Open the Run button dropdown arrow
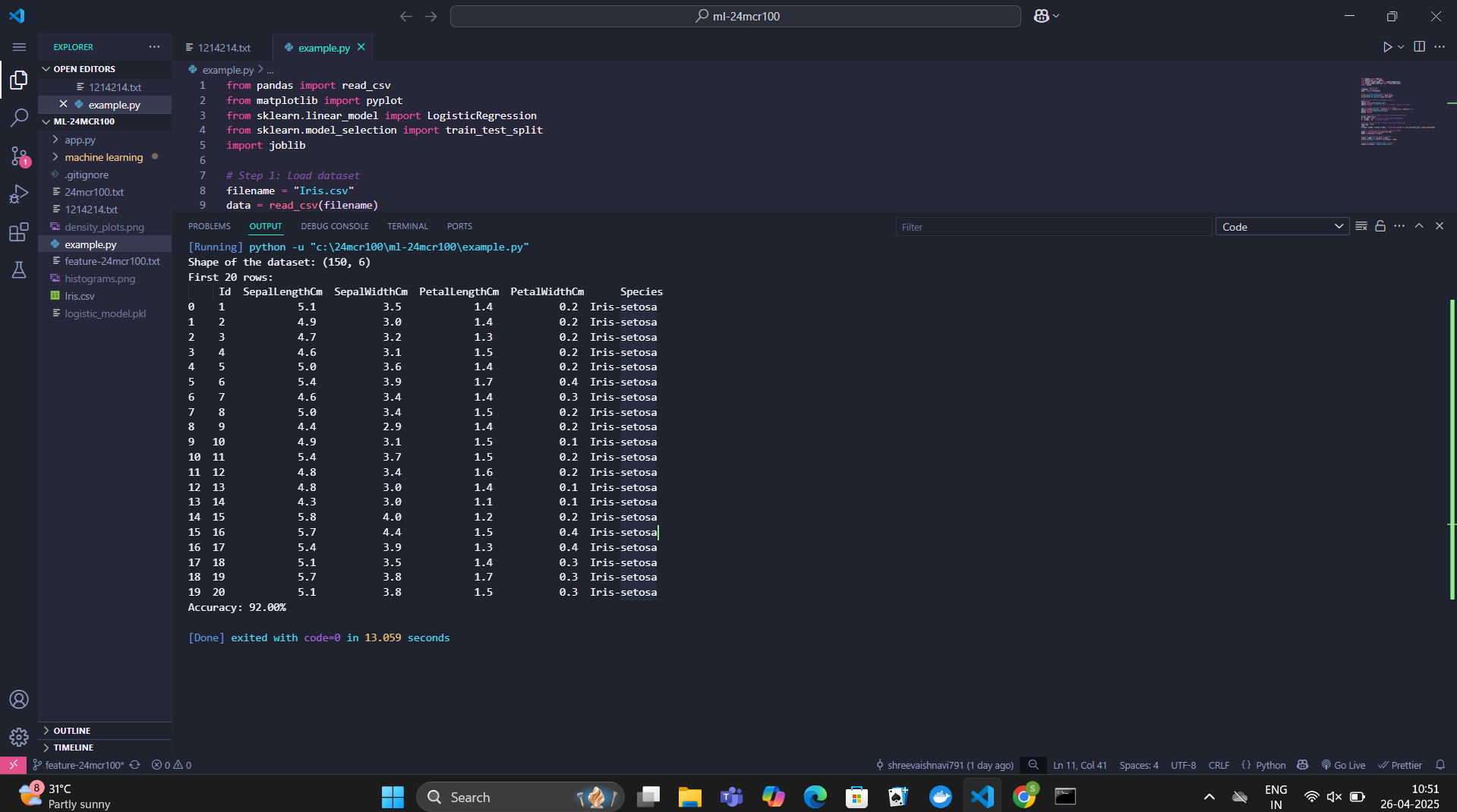This screenshot has height=812, width=1457. (x=1401, y=47)
